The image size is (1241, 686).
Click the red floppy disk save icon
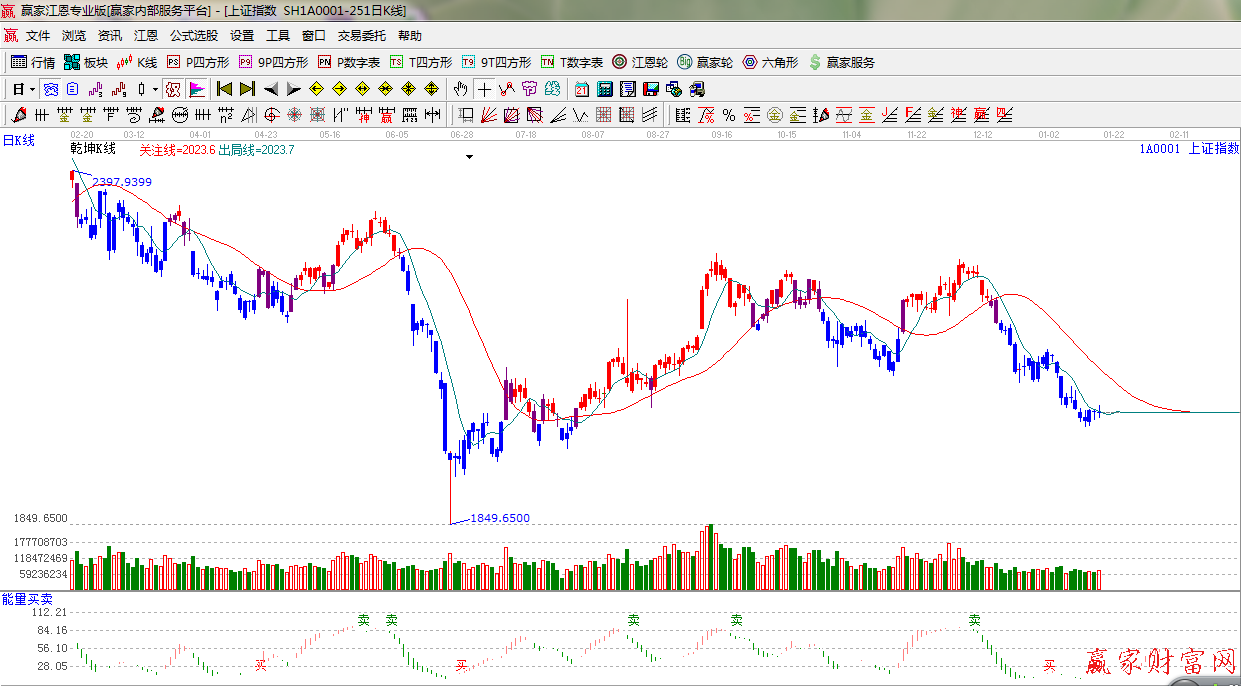[x=651, y=89]
